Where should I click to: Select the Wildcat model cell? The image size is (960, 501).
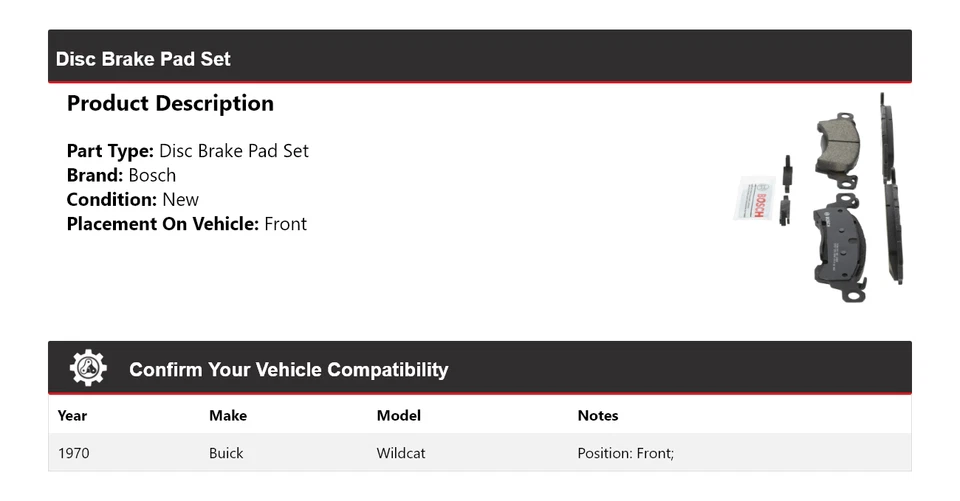(401, 453)
